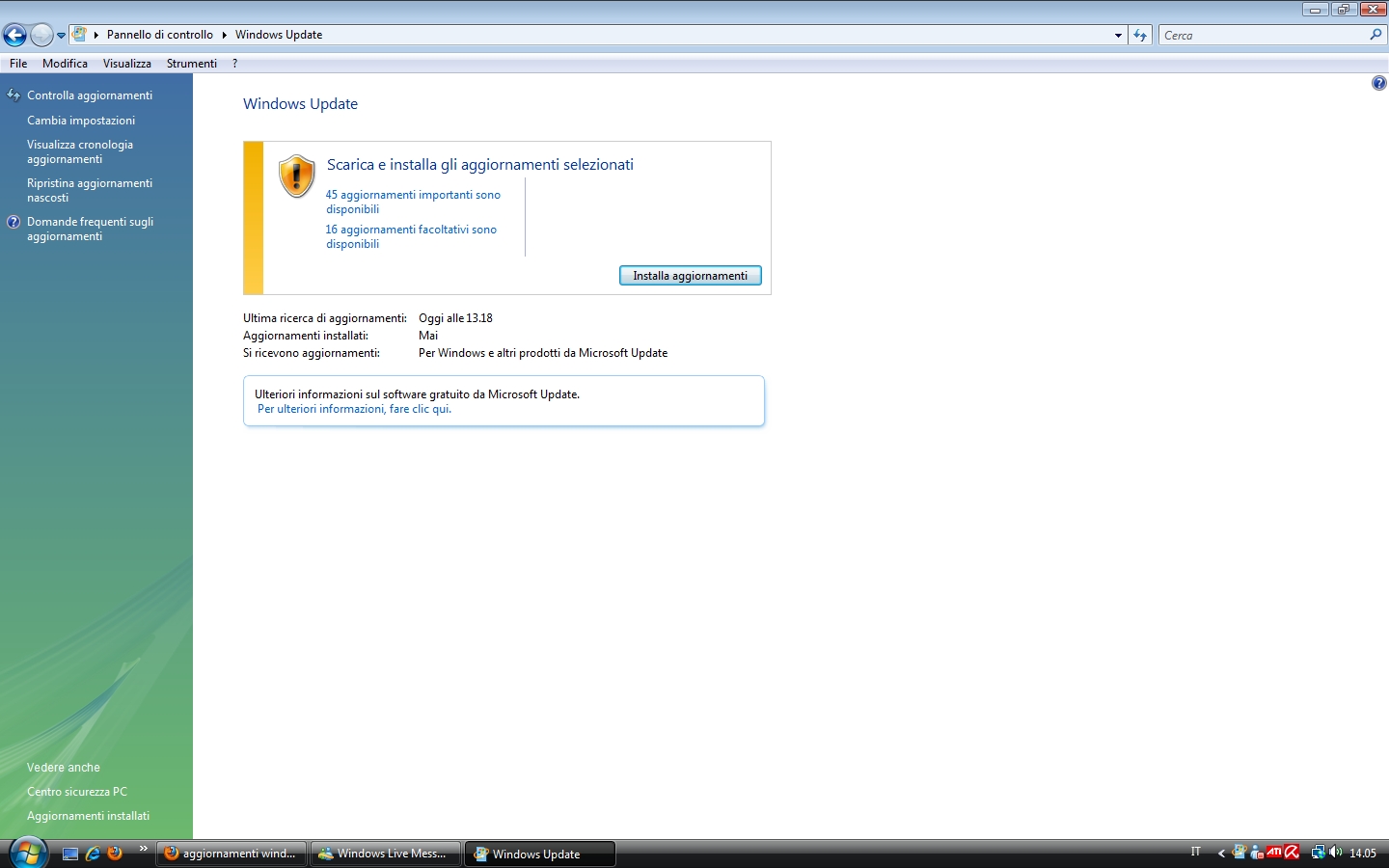Expand the address bar history dropdown
Screen dimensions: 1389x868
pyautogui.click(x=1118, y=36)
